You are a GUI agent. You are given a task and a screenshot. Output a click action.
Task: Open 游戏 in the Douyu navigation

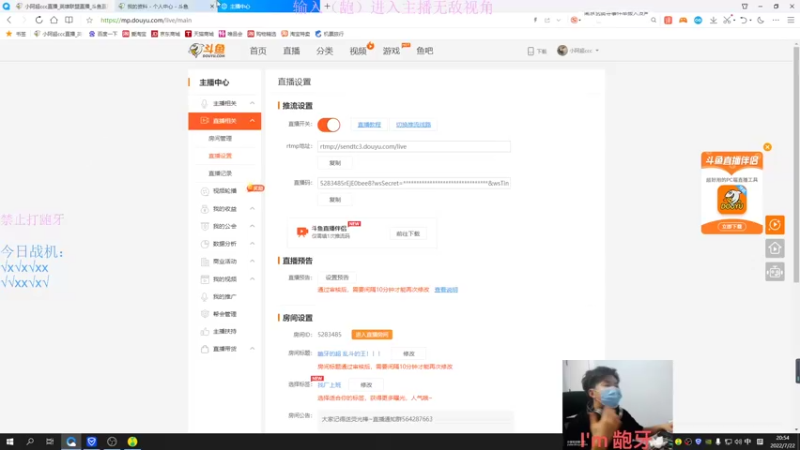click(391, 51)
